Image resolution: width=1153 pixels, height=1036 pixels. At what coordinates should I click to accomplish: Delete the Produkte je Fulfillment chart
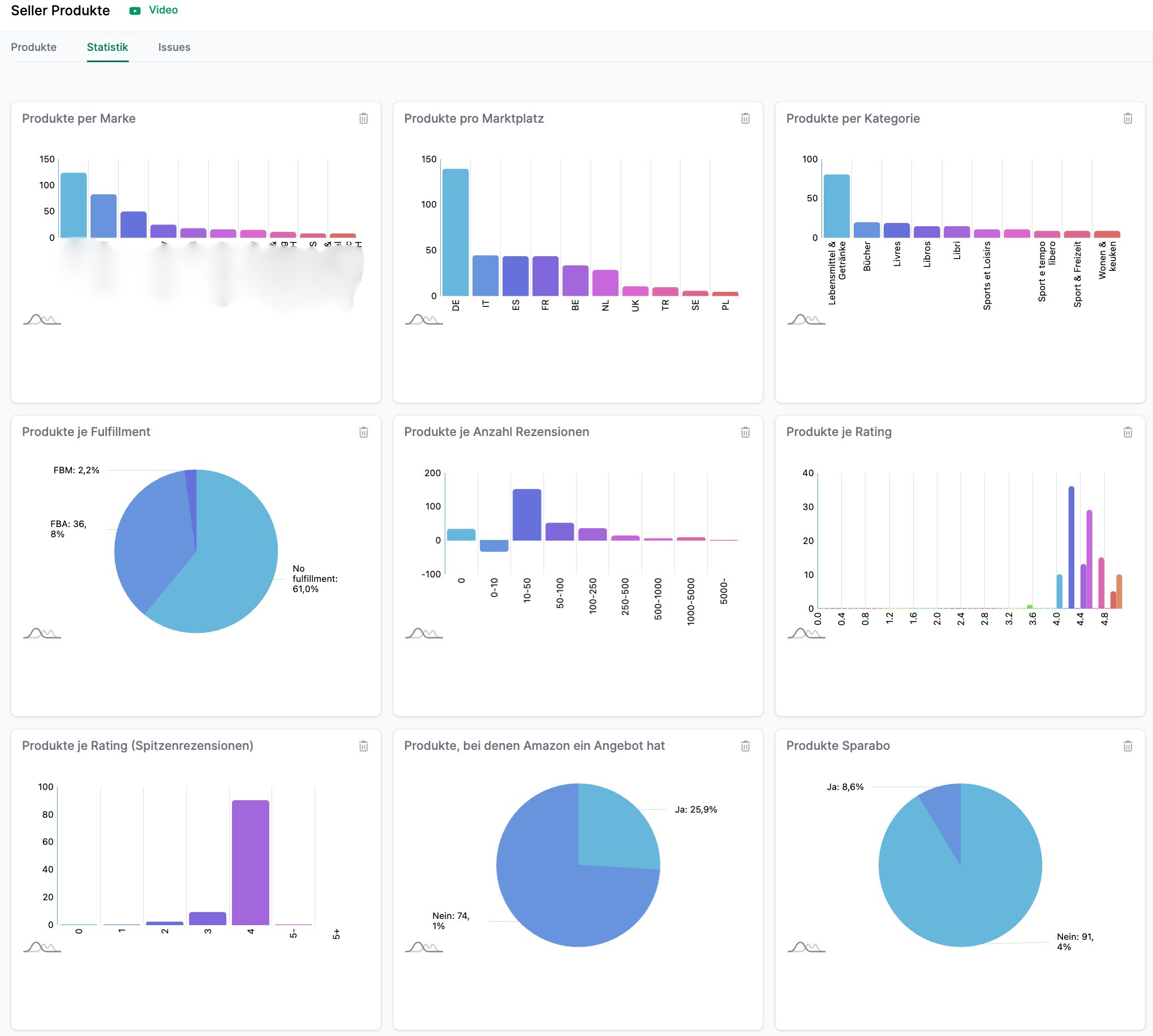(363, 432)
